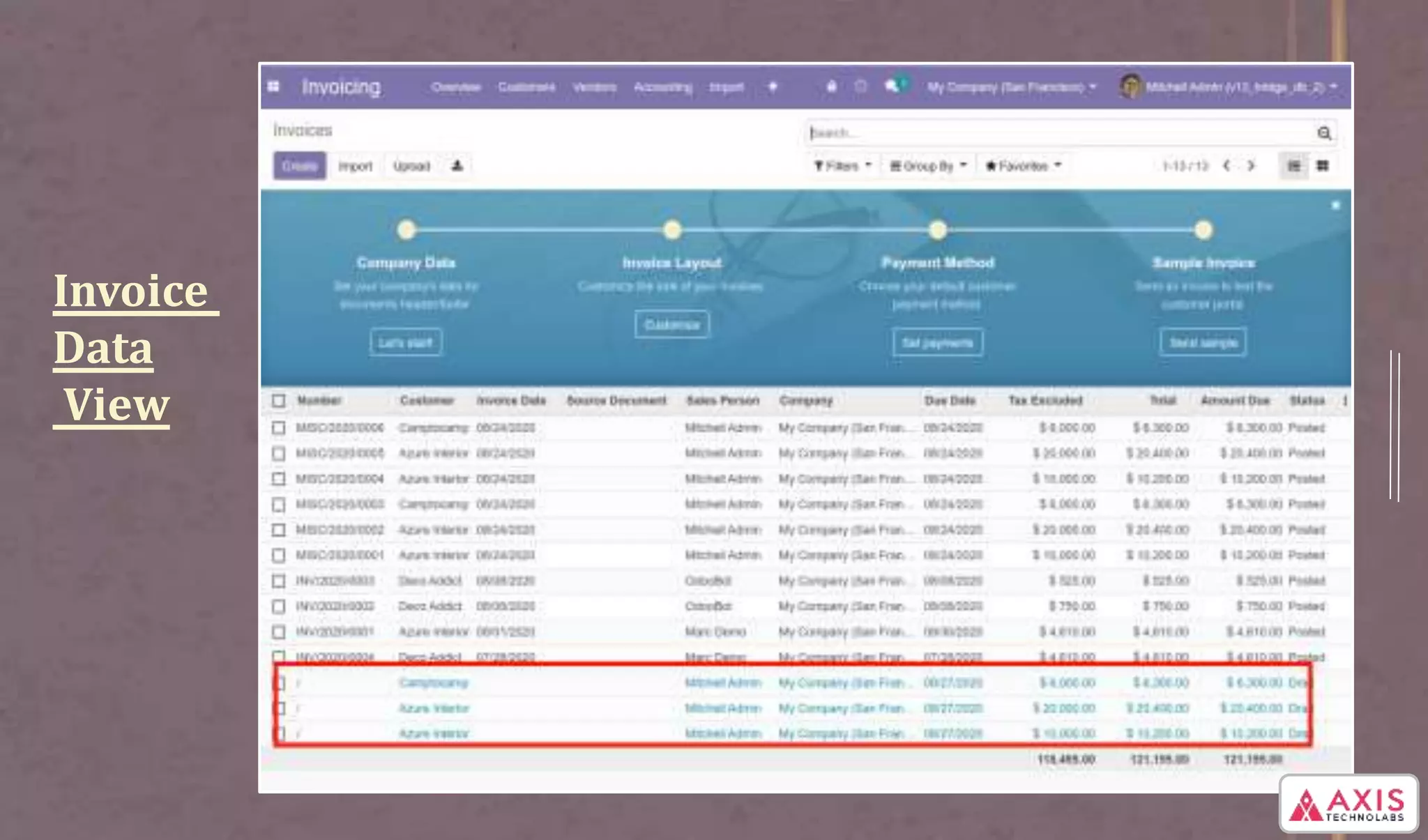Click the Customize button
The image size is (1428, 840).
672,325
